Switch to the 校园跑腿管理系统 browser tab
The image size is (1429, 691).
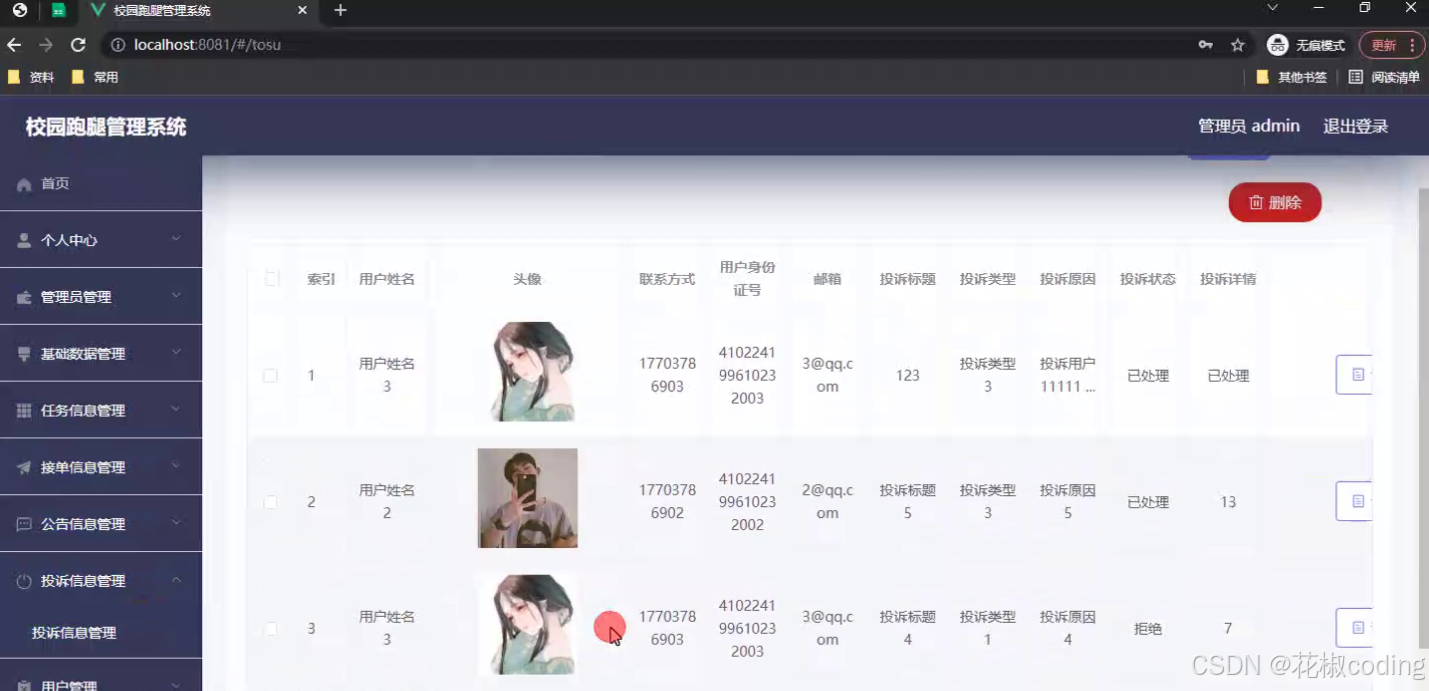pos(200,10)
